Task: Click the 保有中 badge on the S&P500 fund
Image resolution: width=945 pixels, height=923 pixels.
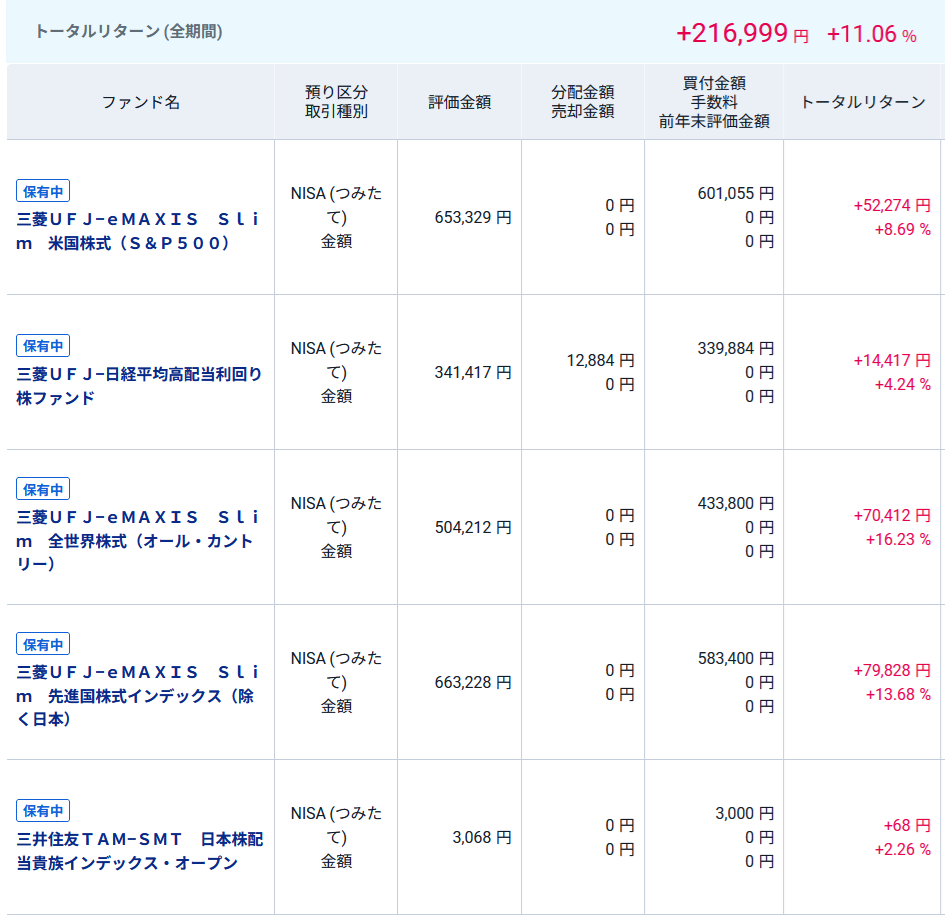Action: [x=43, y=191]
